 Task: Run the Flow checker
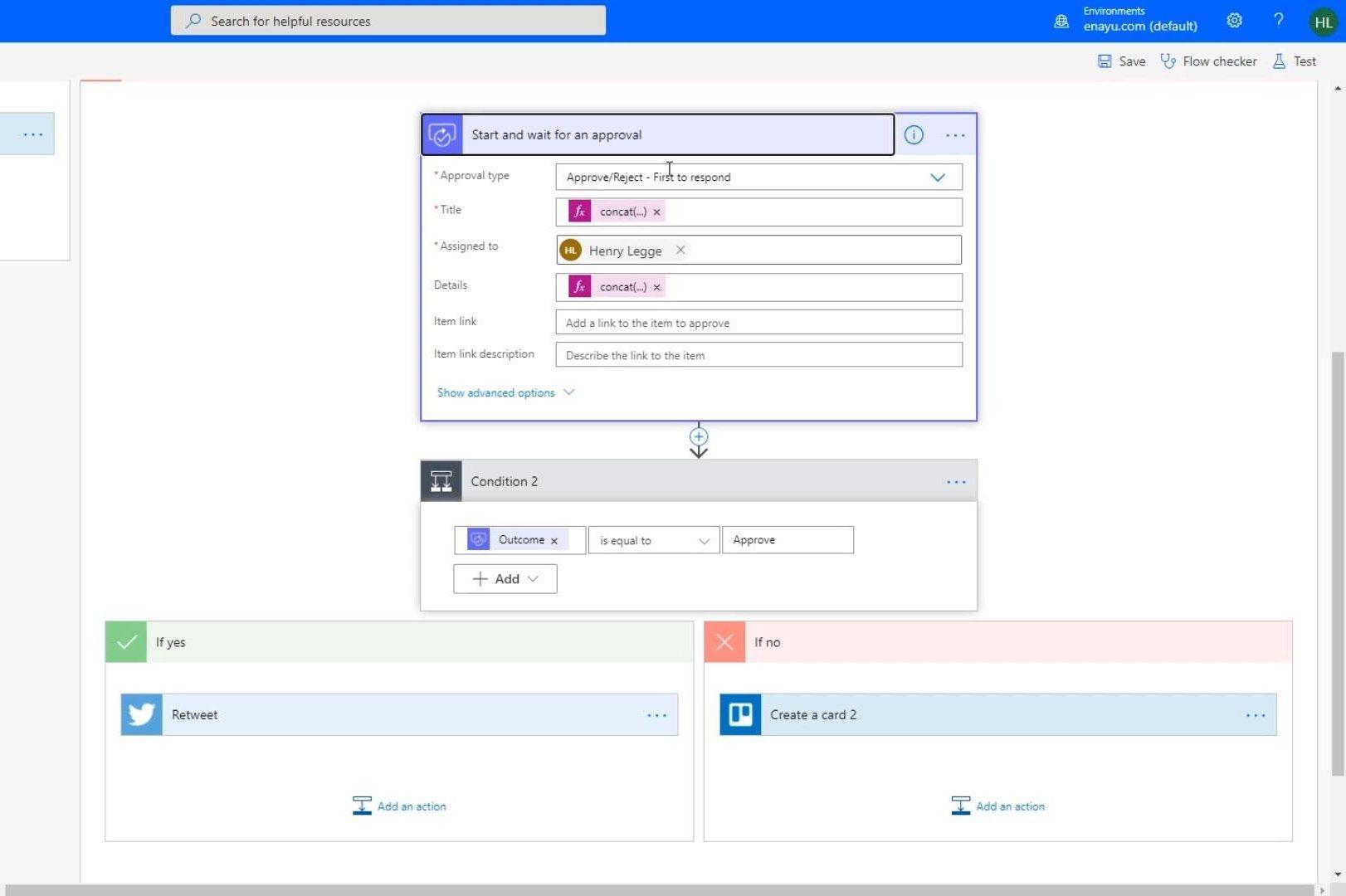pyautogui.click(x=1208, y=61)
